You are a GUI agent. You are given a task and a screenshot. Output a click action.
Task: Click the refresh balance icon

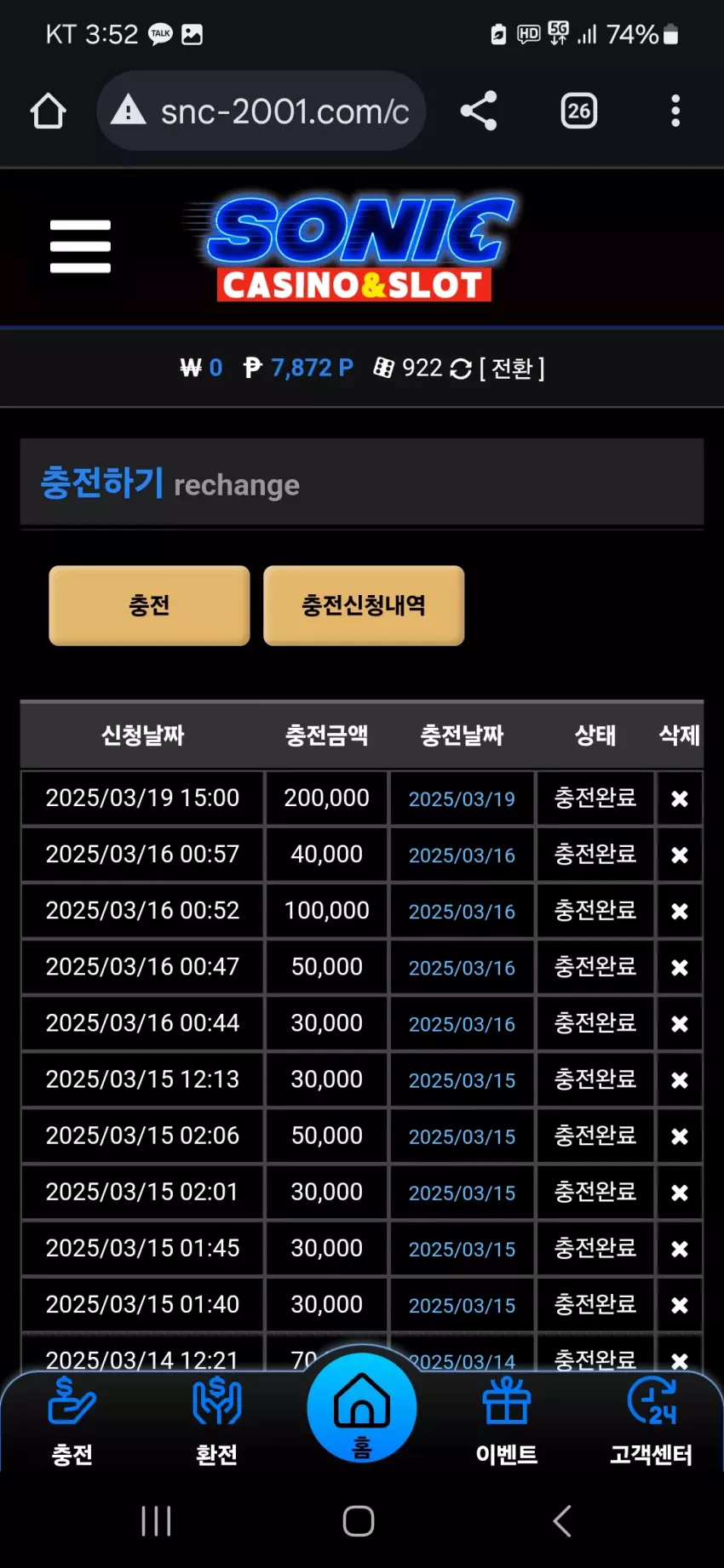(x=461, y=369)
